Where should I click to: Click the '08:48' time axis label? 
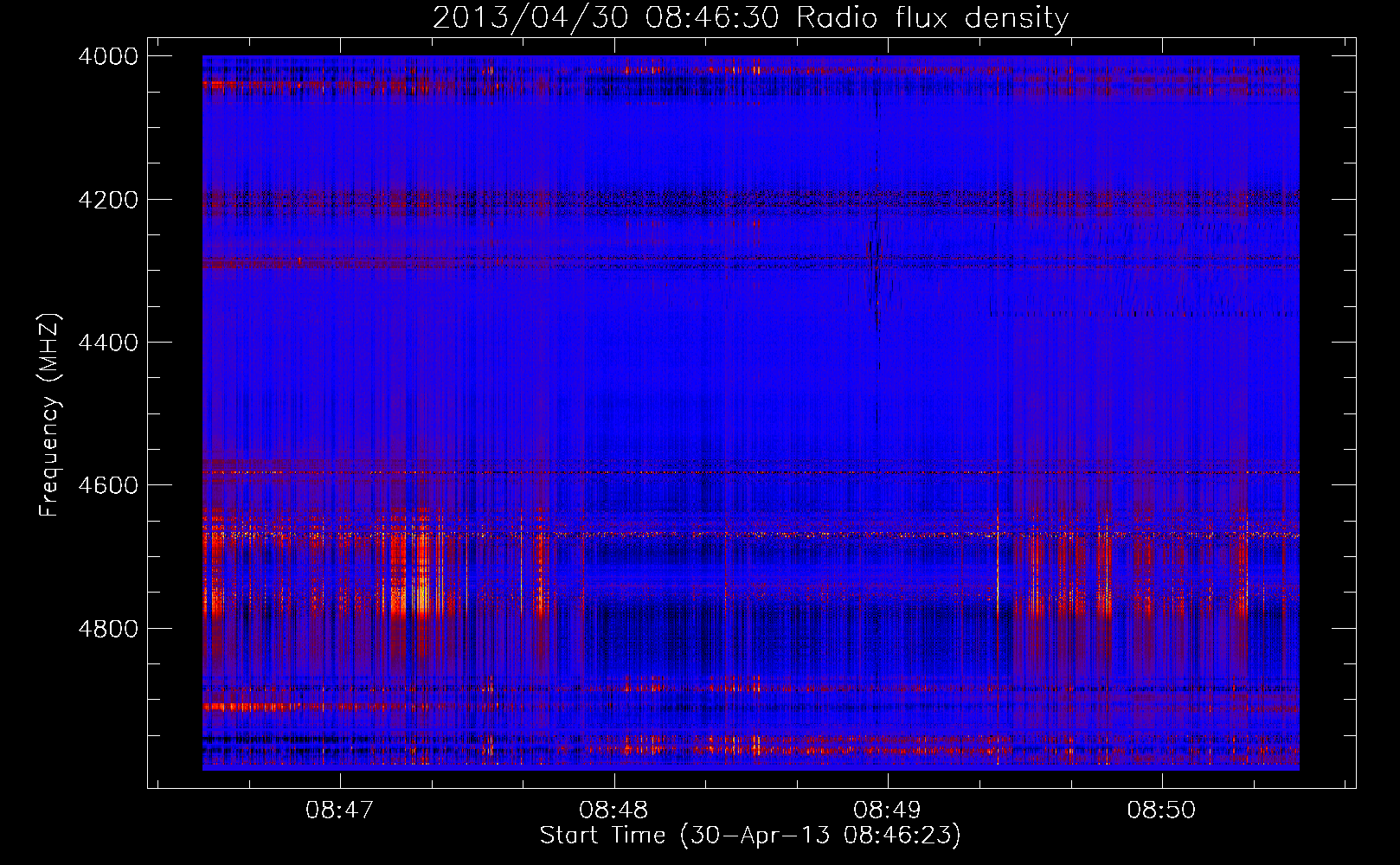pos(613,811)
